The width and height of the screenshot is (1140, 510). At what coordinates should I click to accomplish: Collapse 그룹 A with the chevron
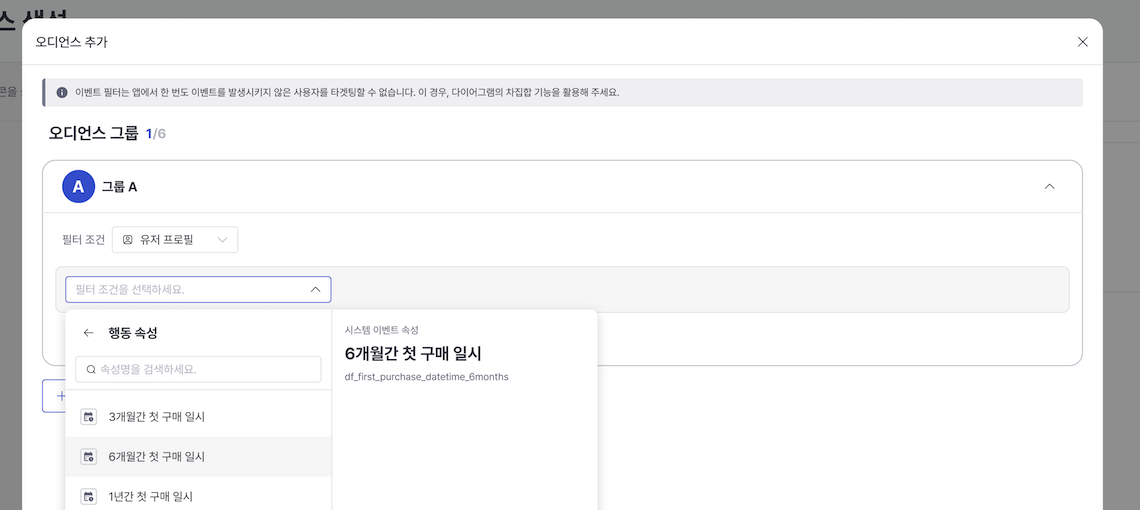tap(1049, 186)
